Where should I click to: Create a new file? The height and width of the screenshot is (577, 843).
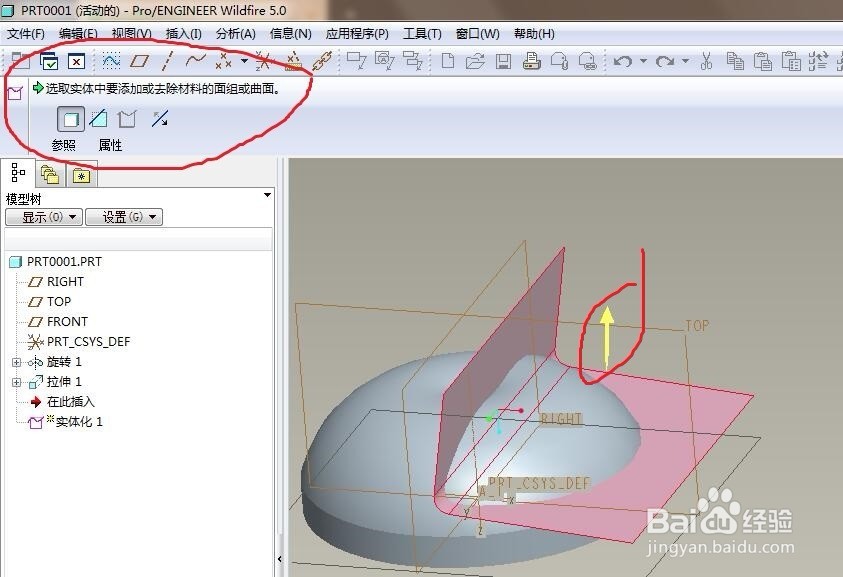tap(447, 61)
